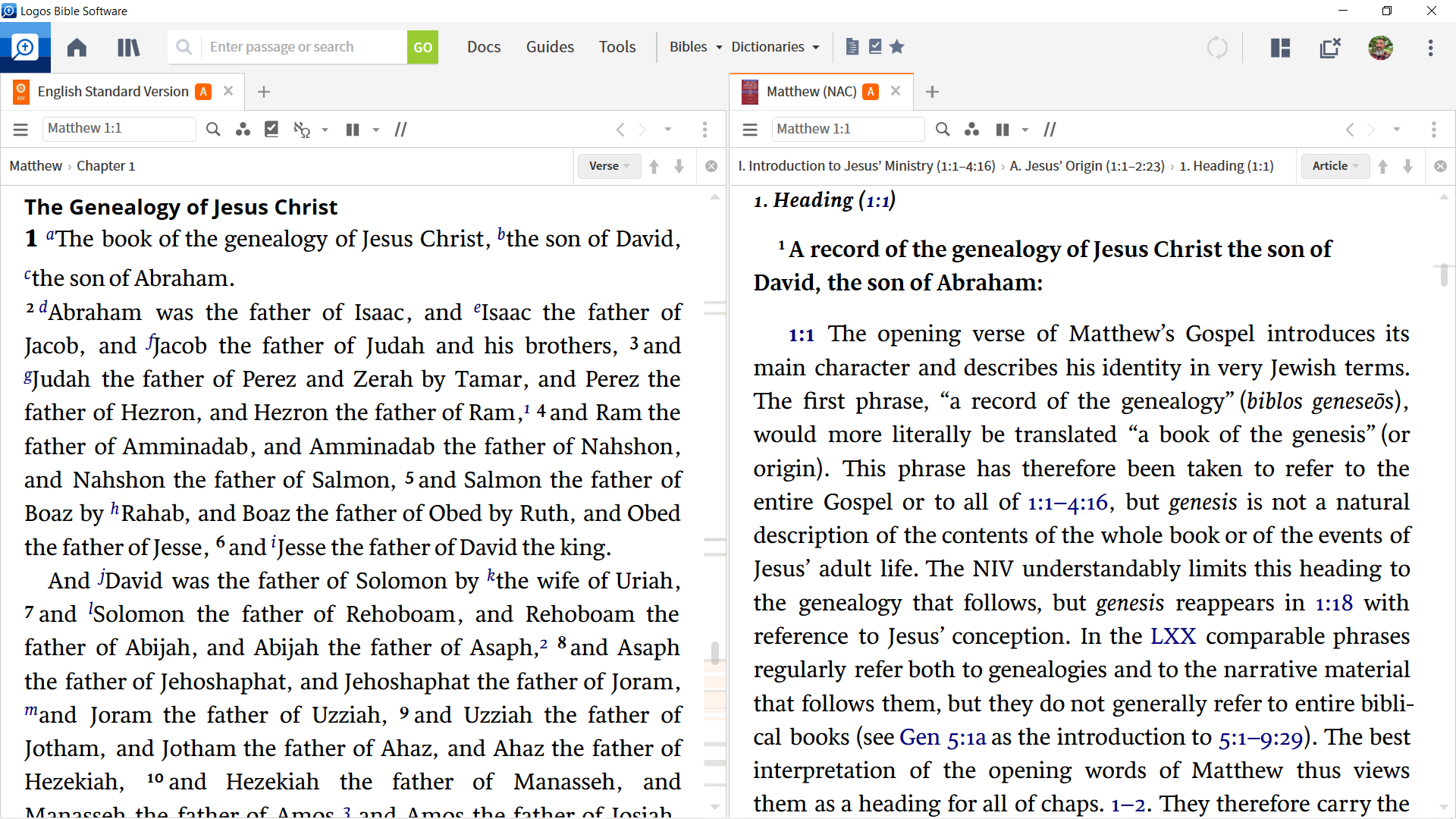Click the passage or search box
The height and width of the screenshot is (819, 1456).
[x=303, y=47]
